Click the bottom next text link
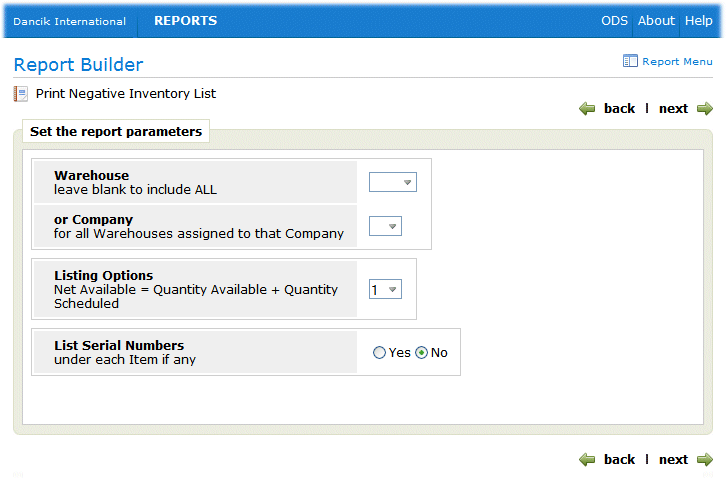This screenshot has height=479, width=726. [673, 460]
